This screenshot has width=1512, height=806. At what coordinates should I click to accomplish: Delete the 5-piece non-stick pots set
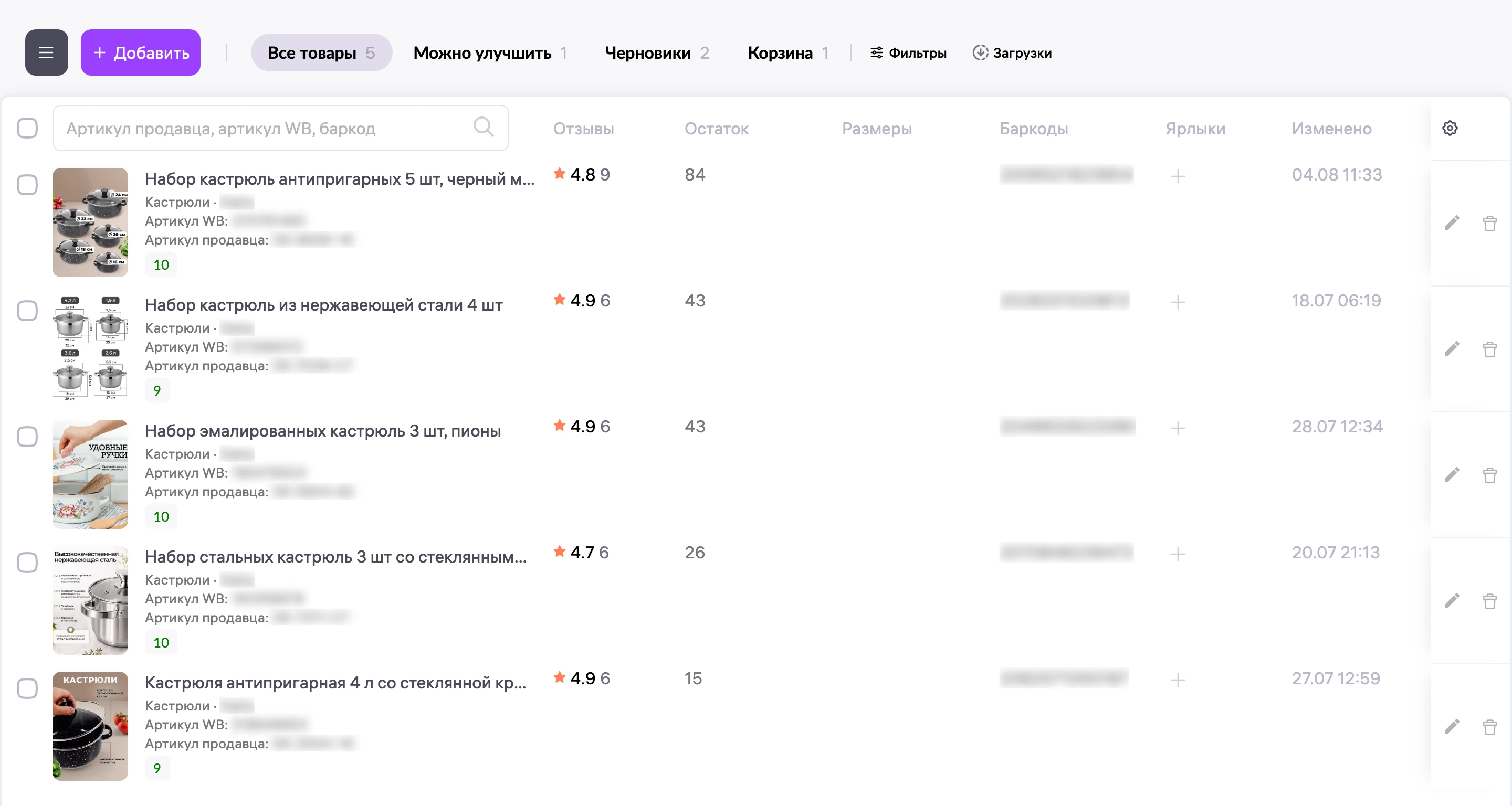(x=1490, y=223)
